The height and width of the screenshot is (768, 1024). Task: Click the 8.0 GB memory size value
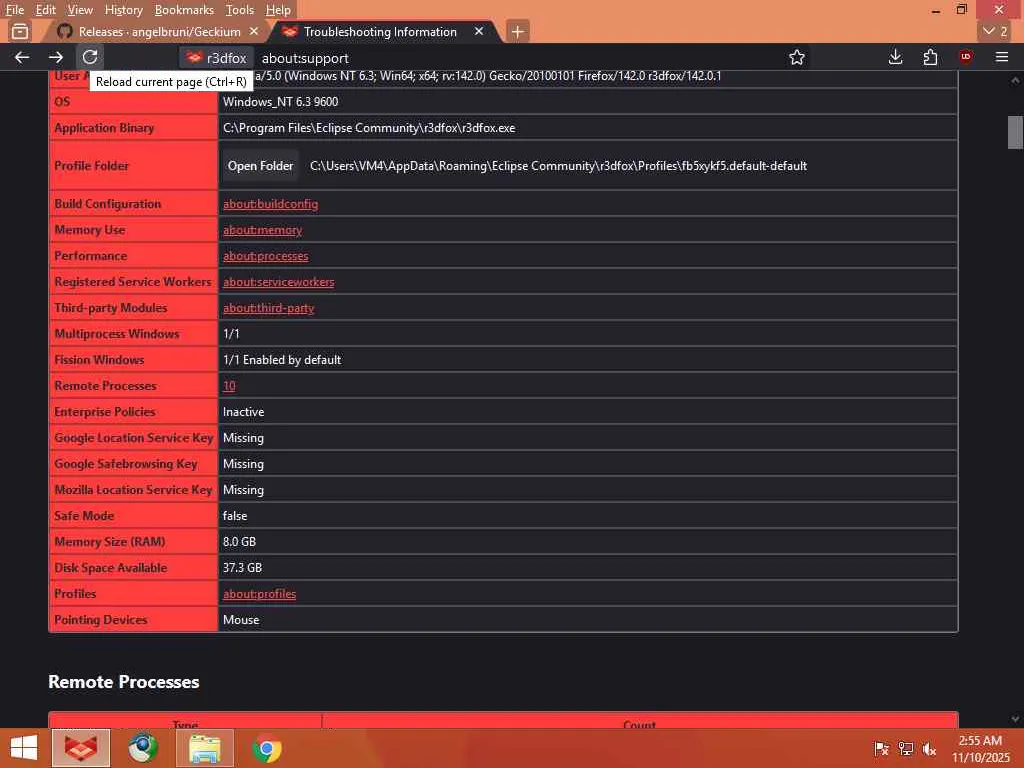(x=239, y=541)
